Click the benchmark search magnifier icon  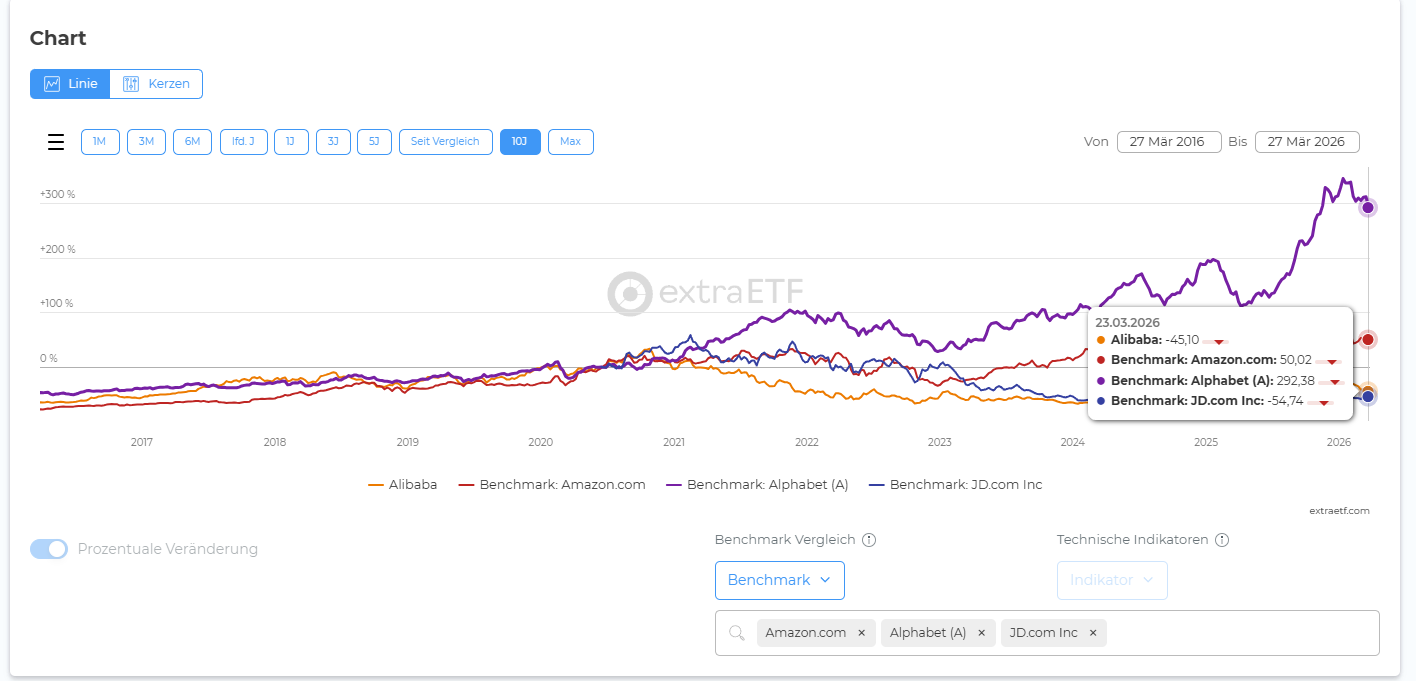[x=737, y=633]
